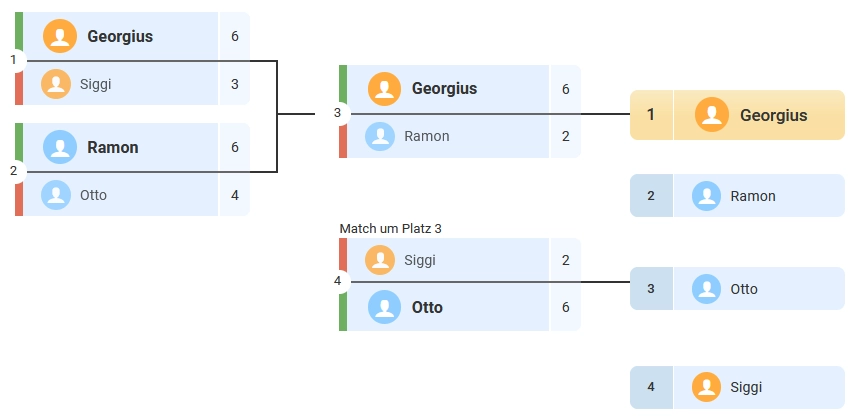Select the third-place Otto ranking entry

[737, 289]
